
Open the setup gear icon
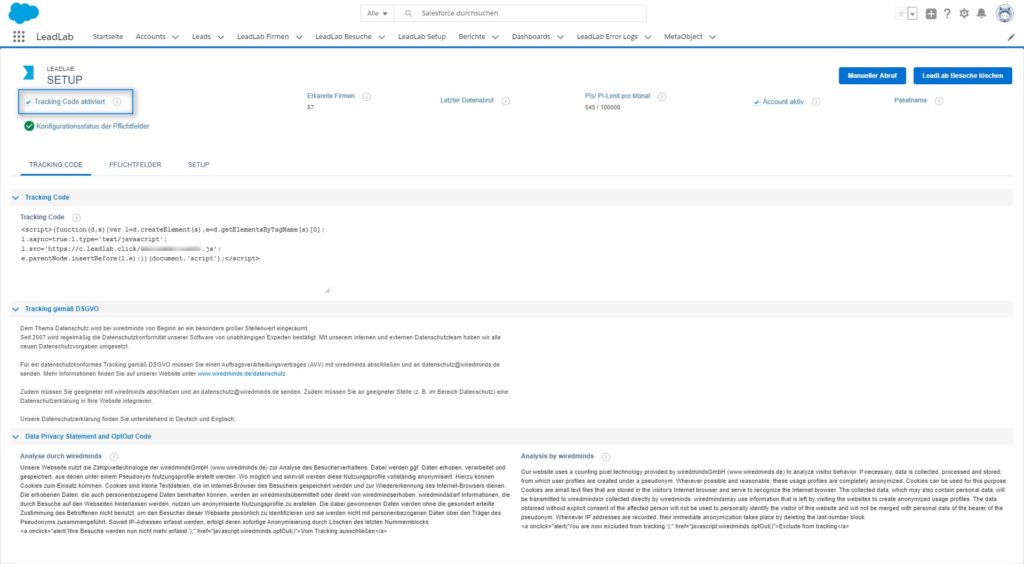click(964, 13)
